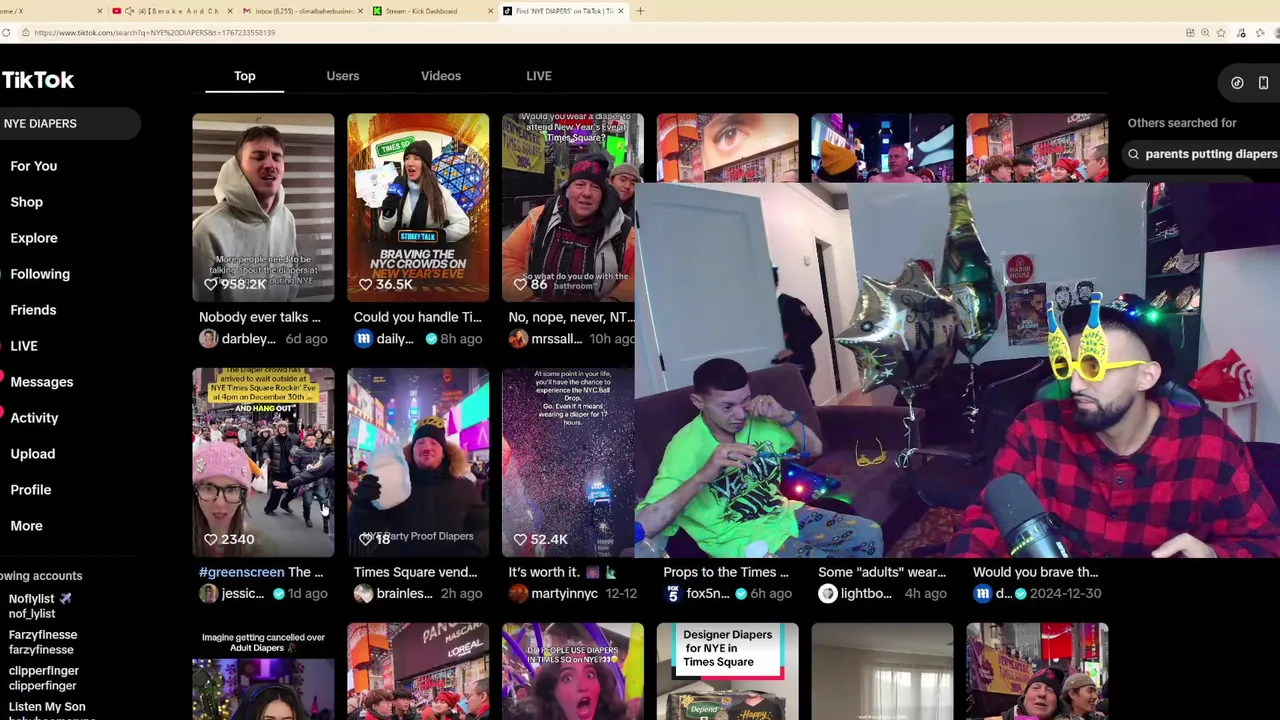
Task: Click the martyinnyc username text
Action: [x=566, y=594]
